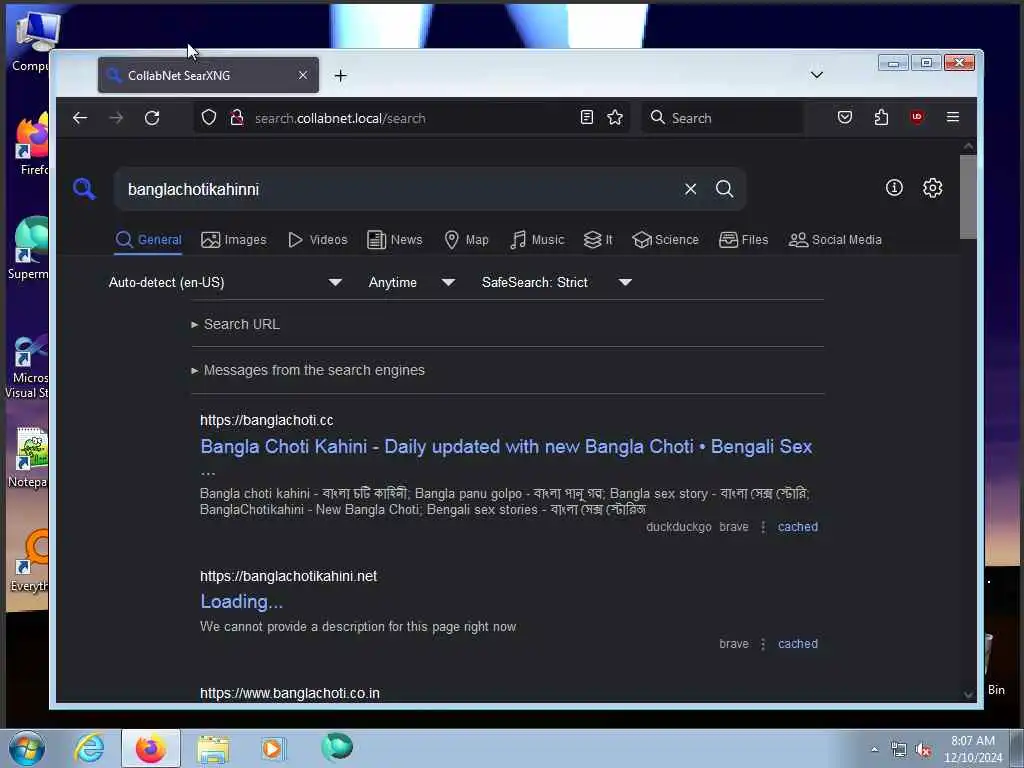Close the CollabNet SearXNG tab
The image size is (1024, 768).
point(303,76)
